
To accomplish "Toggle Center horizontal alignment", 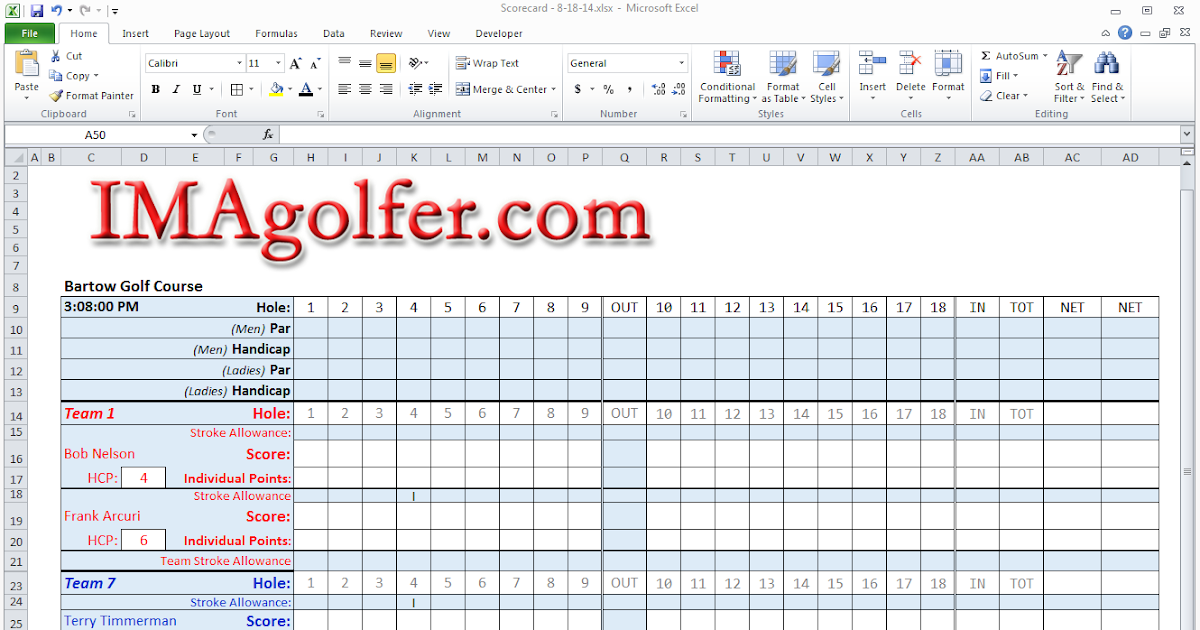I will (365, 89).
